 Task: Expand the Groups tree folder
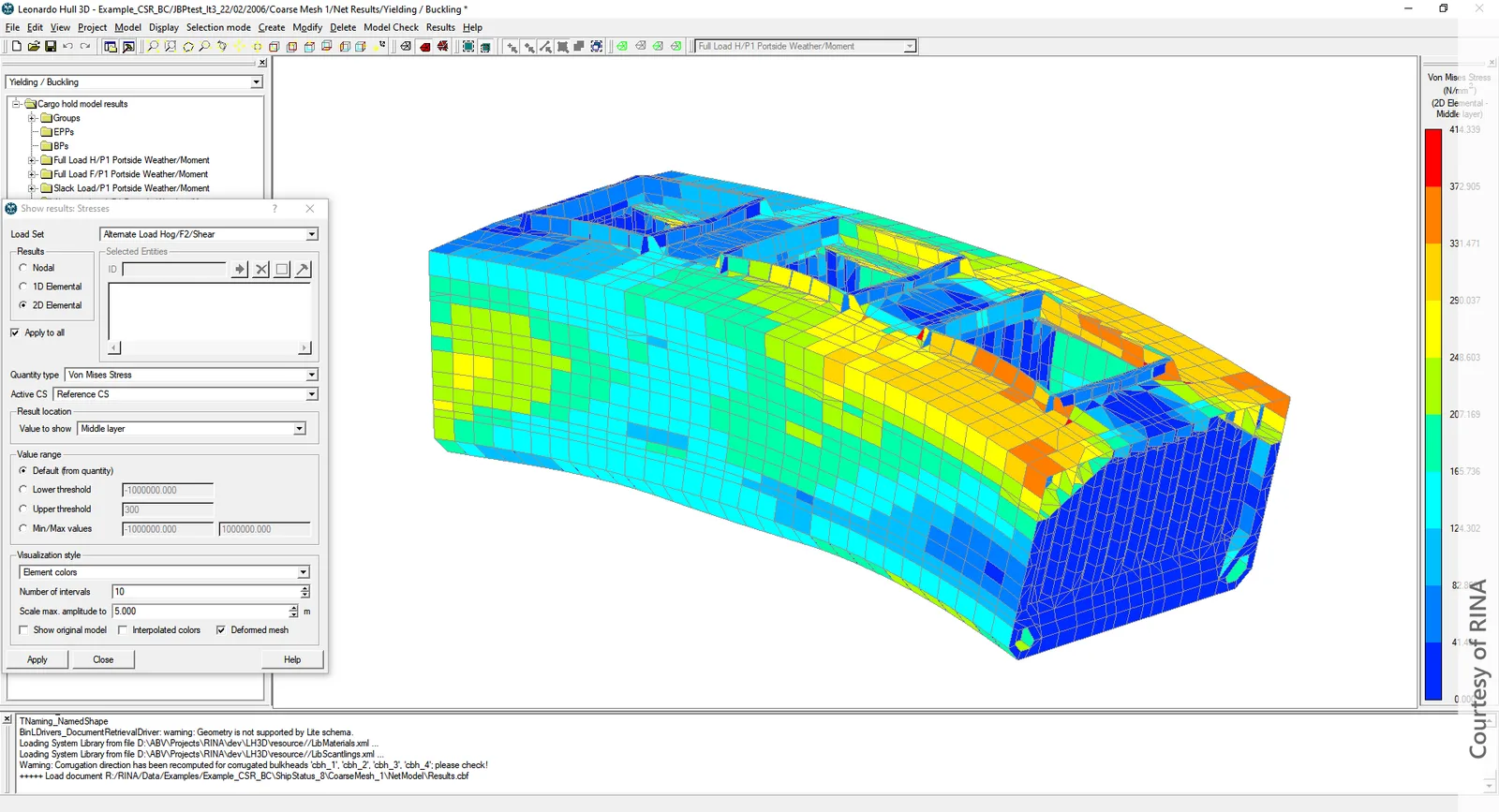click(32, 118)
